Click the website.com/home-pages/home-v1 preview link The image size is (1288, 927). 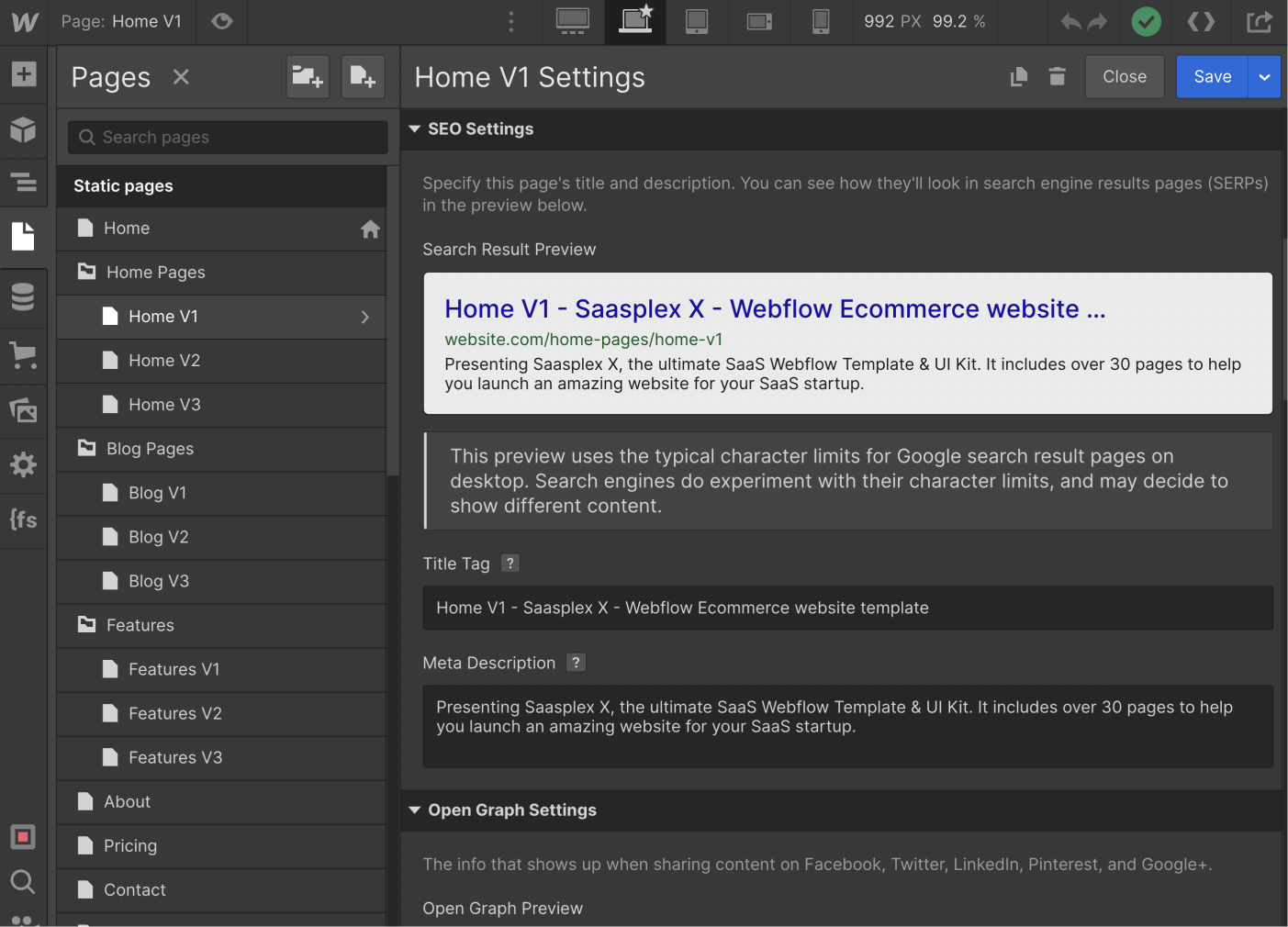[x=583, y=339]
